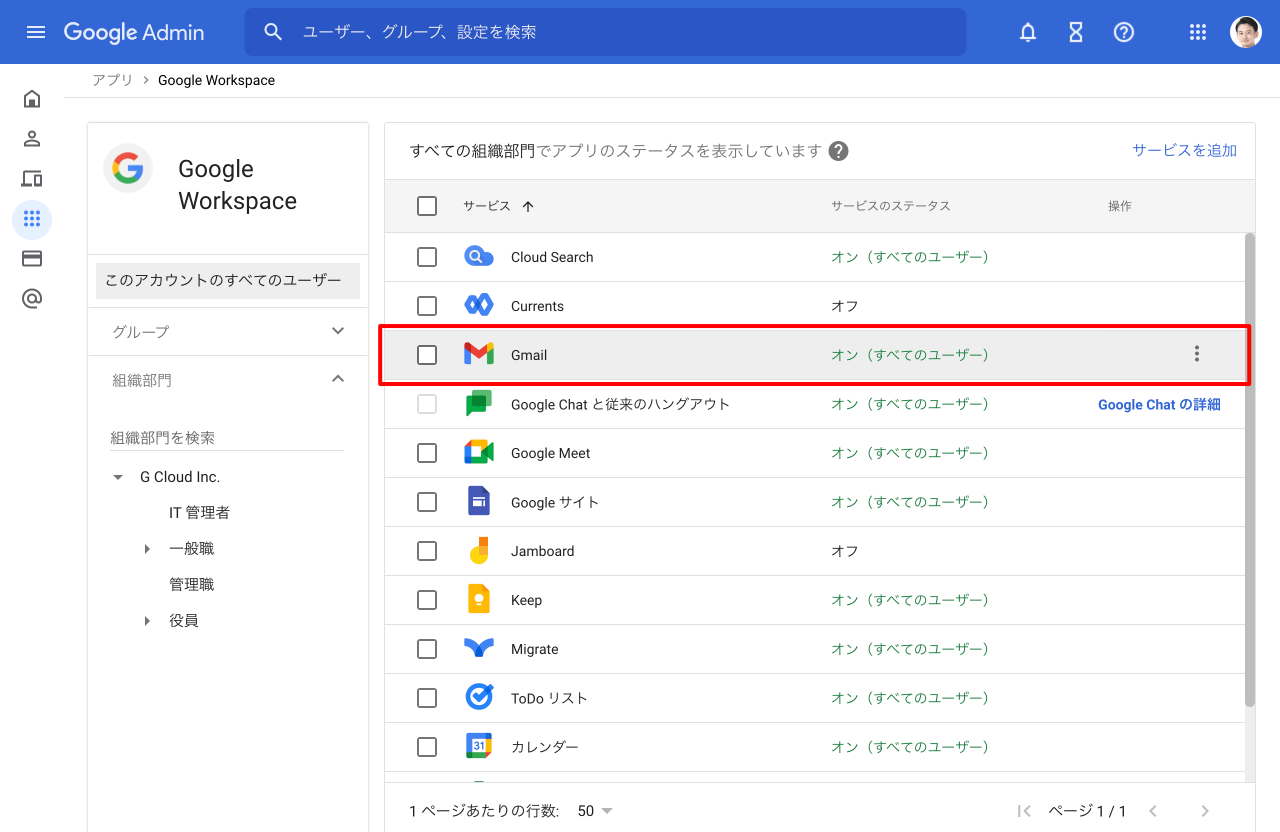This screenshot has width=1280, height=832.
Task: Check the ToDo リスト checkbox
Action: click(x=427, y=698)
